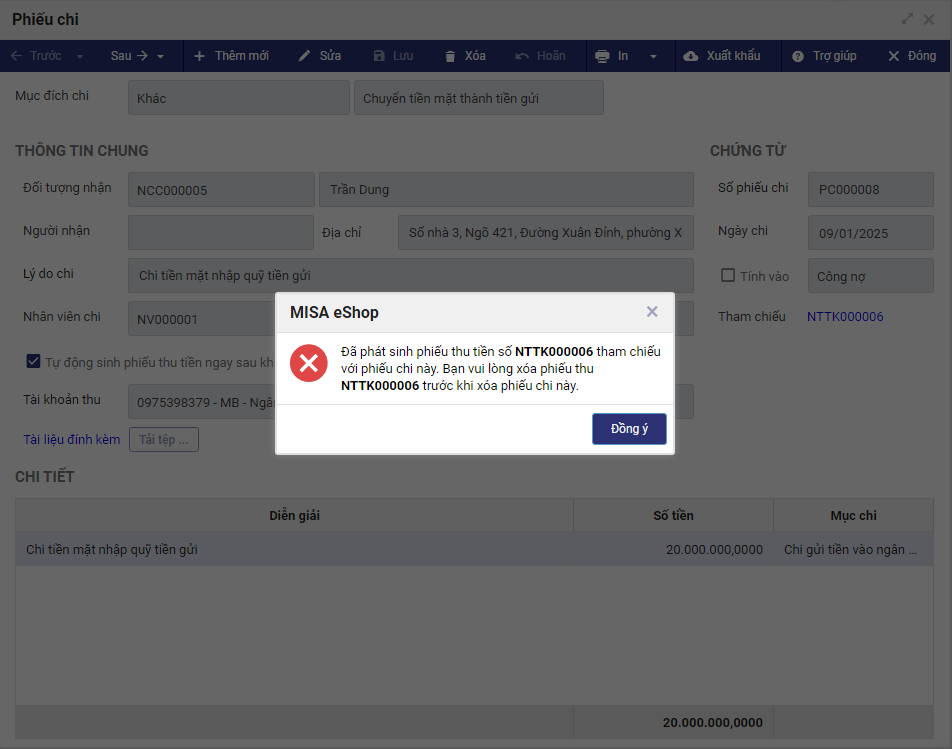Screen dimensions: 952x749
Task: Click the bold total 20.000.000,0000 in footer
Action: (713, 722)
